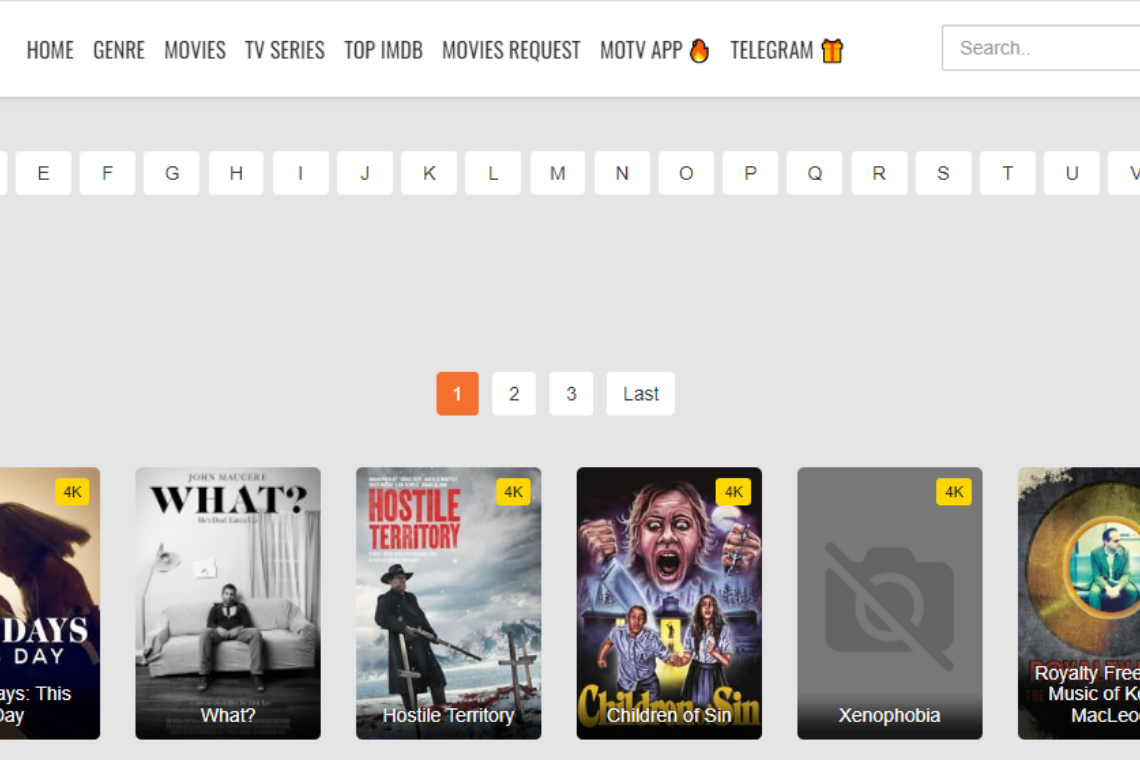This screenshot has height=760, width=1140.
Task: Click the 4K badge on Xenophobia poster
Action: tap(953, 492)
